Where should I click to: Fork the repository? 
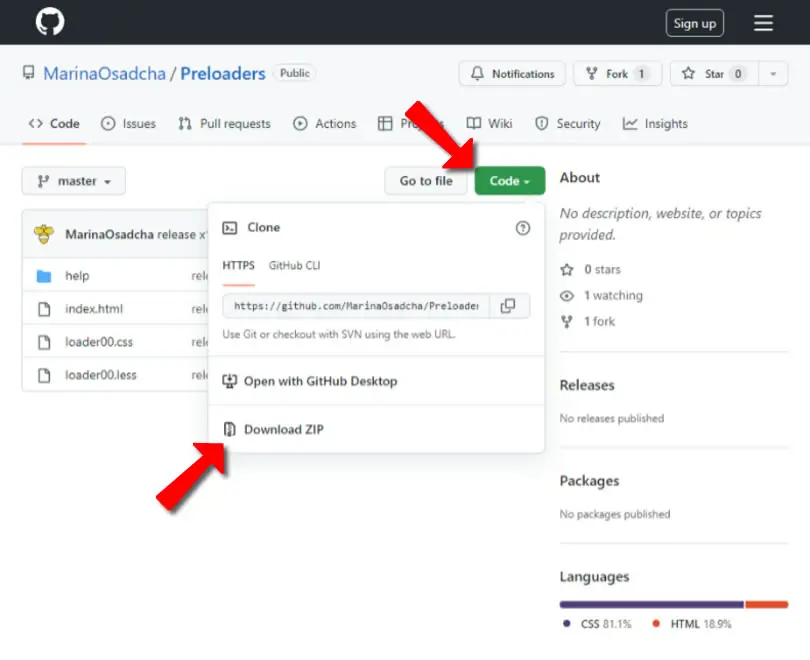(617, 74)
